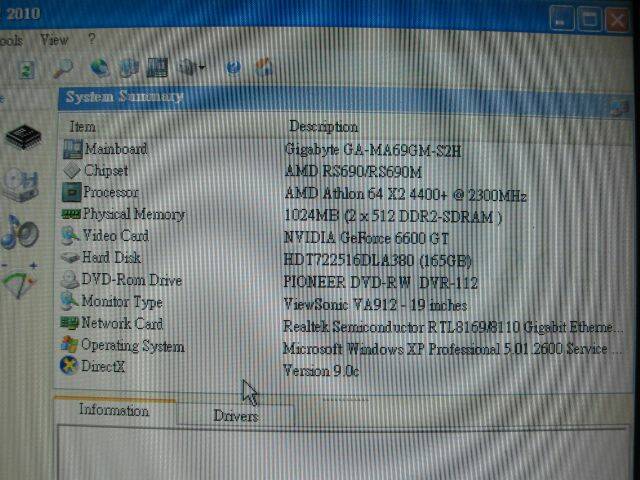Click AMD Athlon 64 X2 4400+ value

click(x=405, y=194)
